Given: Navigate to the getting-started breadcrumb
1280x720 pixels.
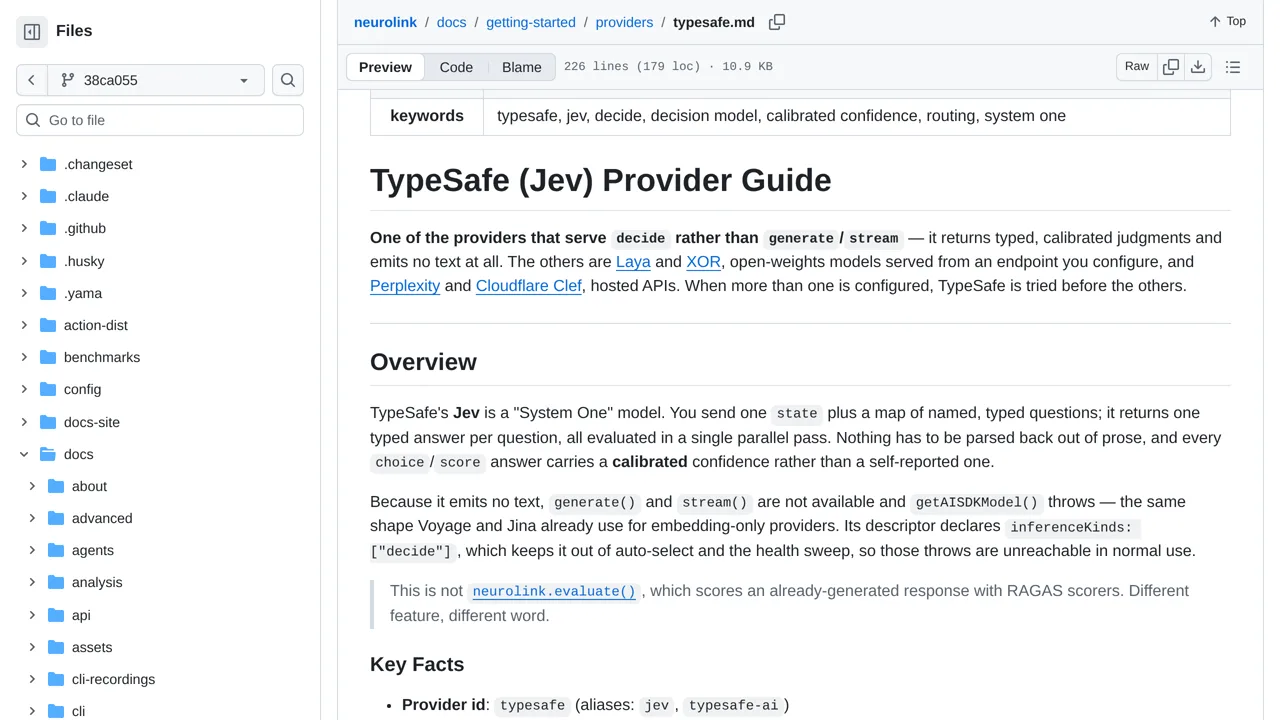Looking at the screenshot, I should pos(531,22).
